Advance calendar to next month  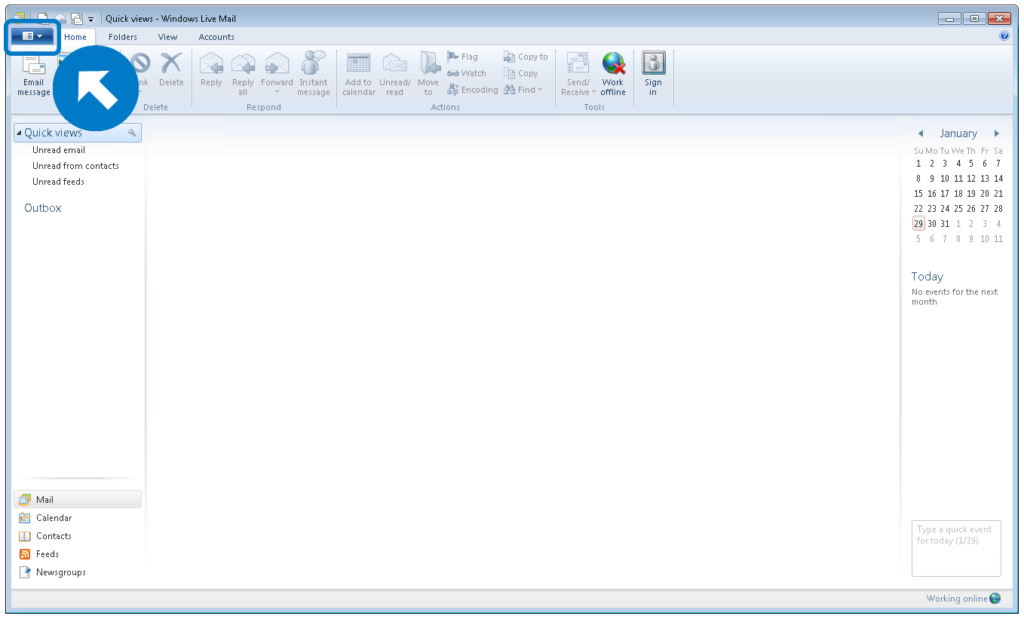click(997, 132)
